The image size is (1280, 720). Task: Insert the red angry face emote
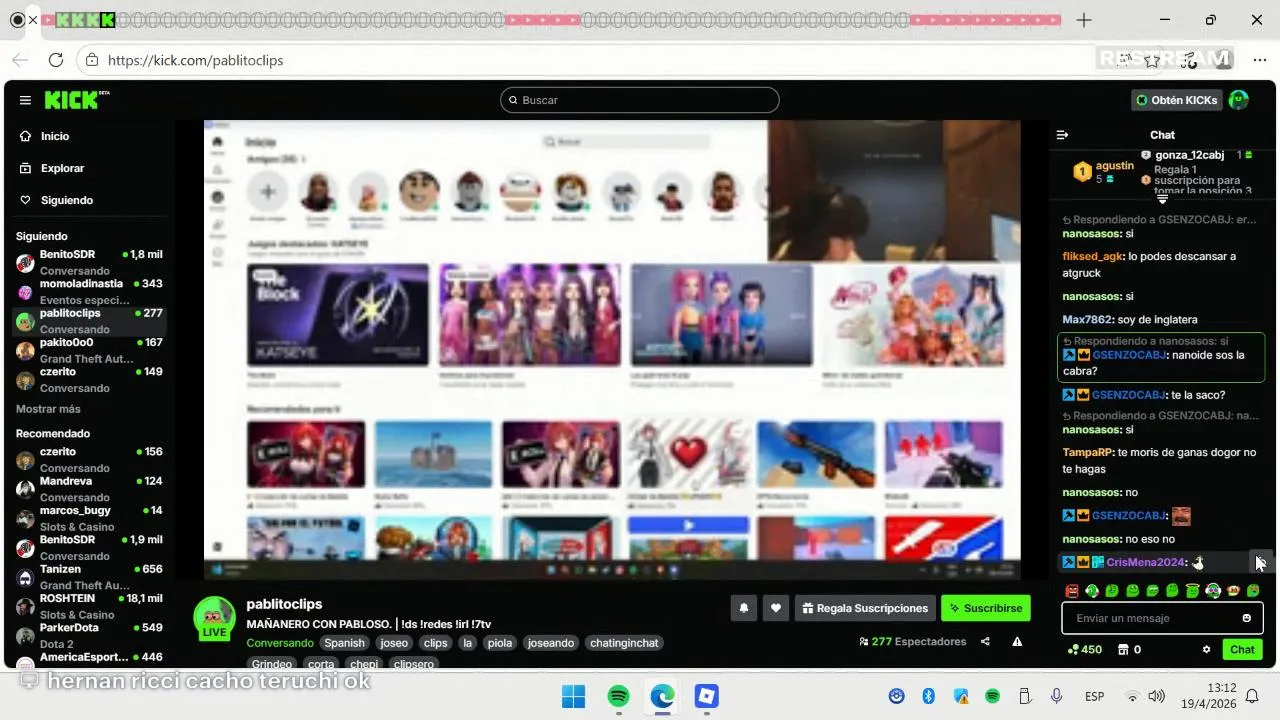click(1072, 591)
